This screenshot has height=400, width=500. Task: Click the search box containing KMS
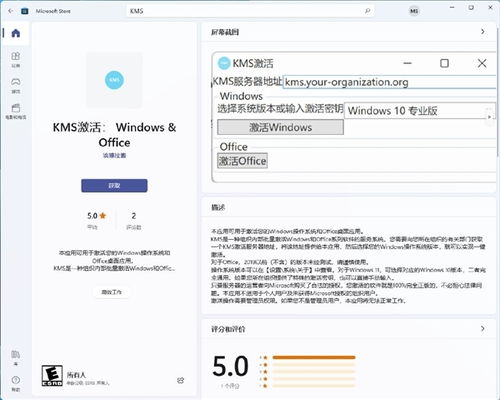[x=250, y=11]
